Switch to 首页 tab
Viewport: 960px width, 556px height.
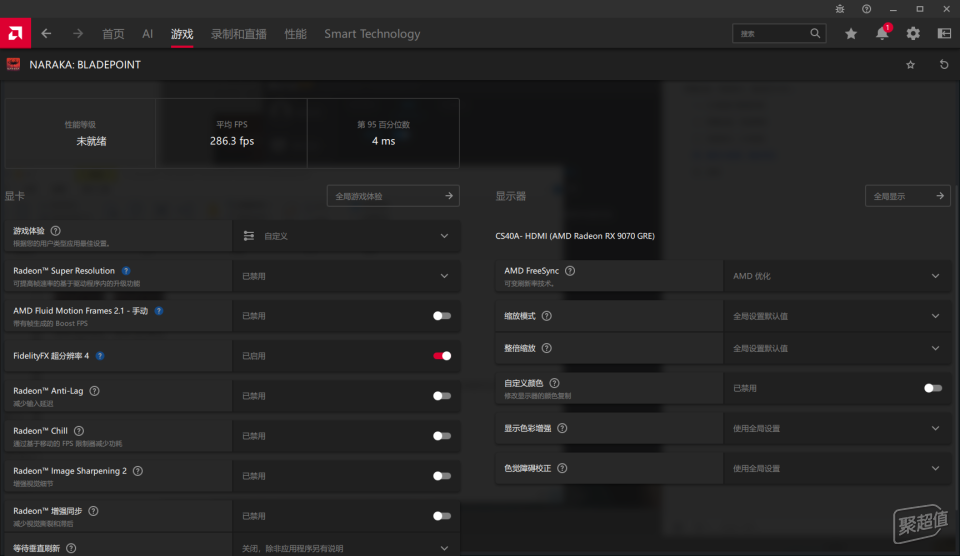113,34
